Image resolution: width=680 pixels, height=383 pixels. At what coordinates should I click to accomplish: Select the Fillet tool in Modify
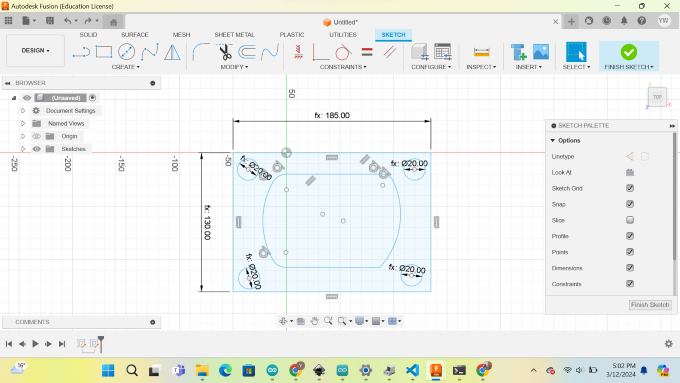[201, 52]
